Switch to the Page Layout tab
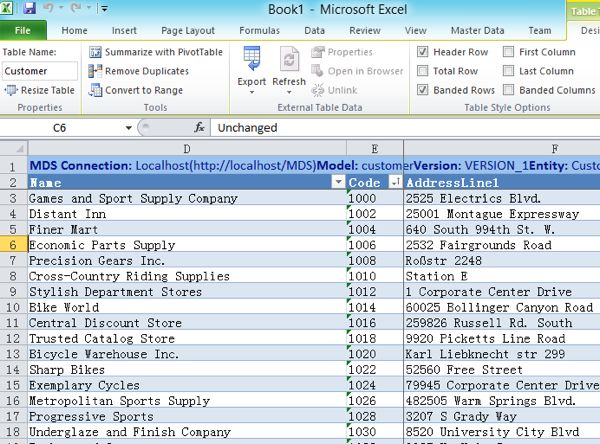The width and height of the screenshot is (600, 444). 188,31
